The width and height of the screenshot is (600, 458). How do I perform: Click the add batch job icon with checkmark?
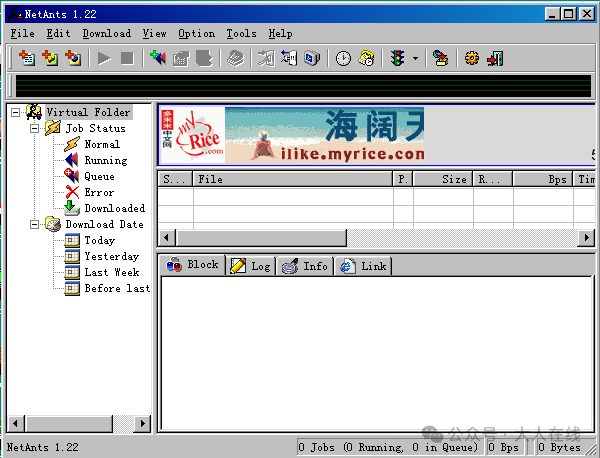click(50, 58)
